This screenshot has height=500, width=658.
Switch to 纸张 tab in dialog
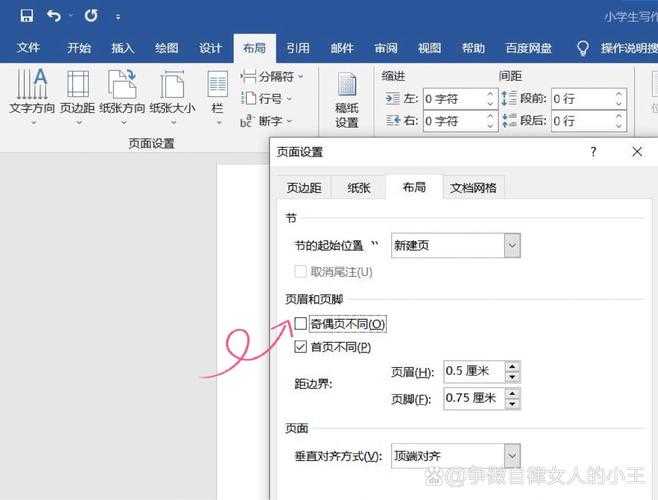tap(359, 188)
